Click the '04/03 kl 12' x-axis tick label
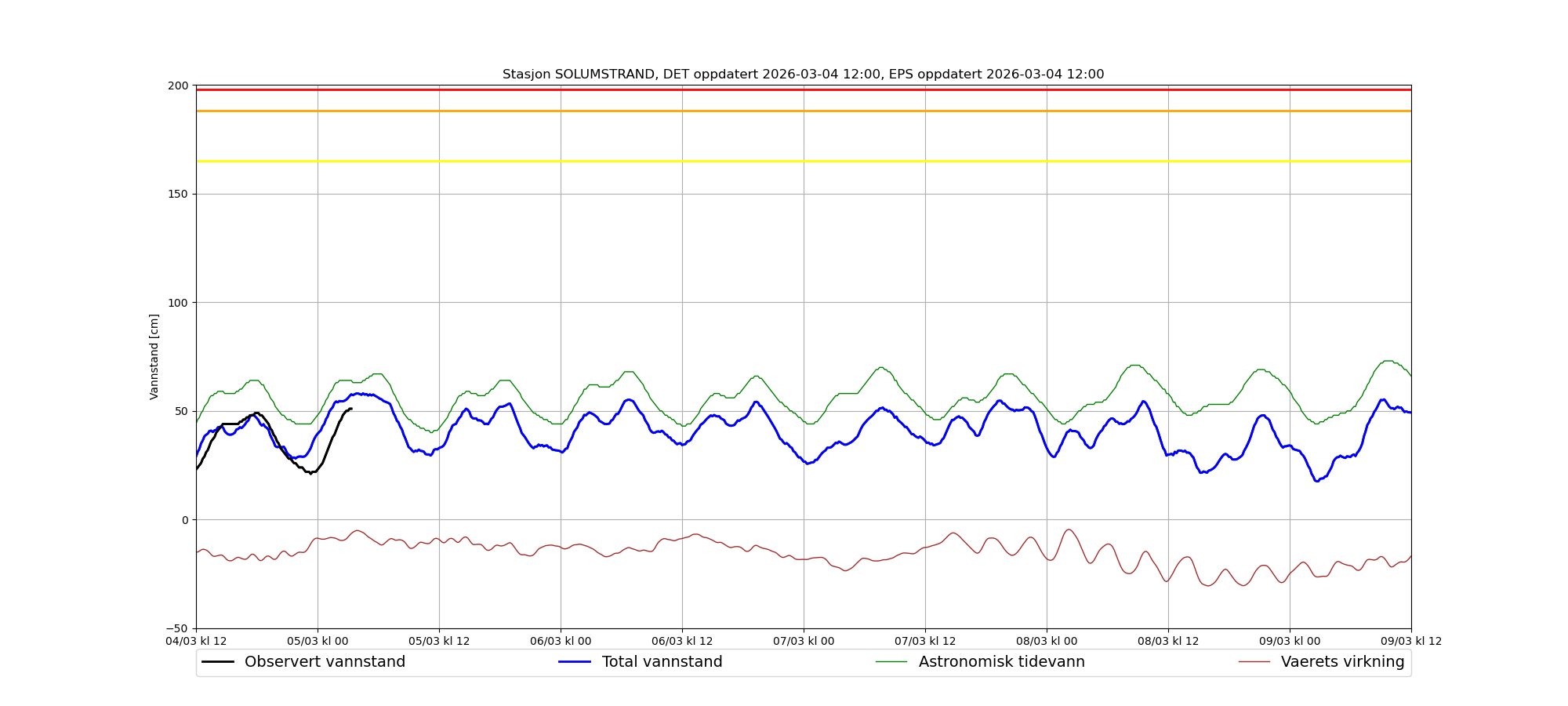The width and height of the screenshot is (1568, 706). 196,641
